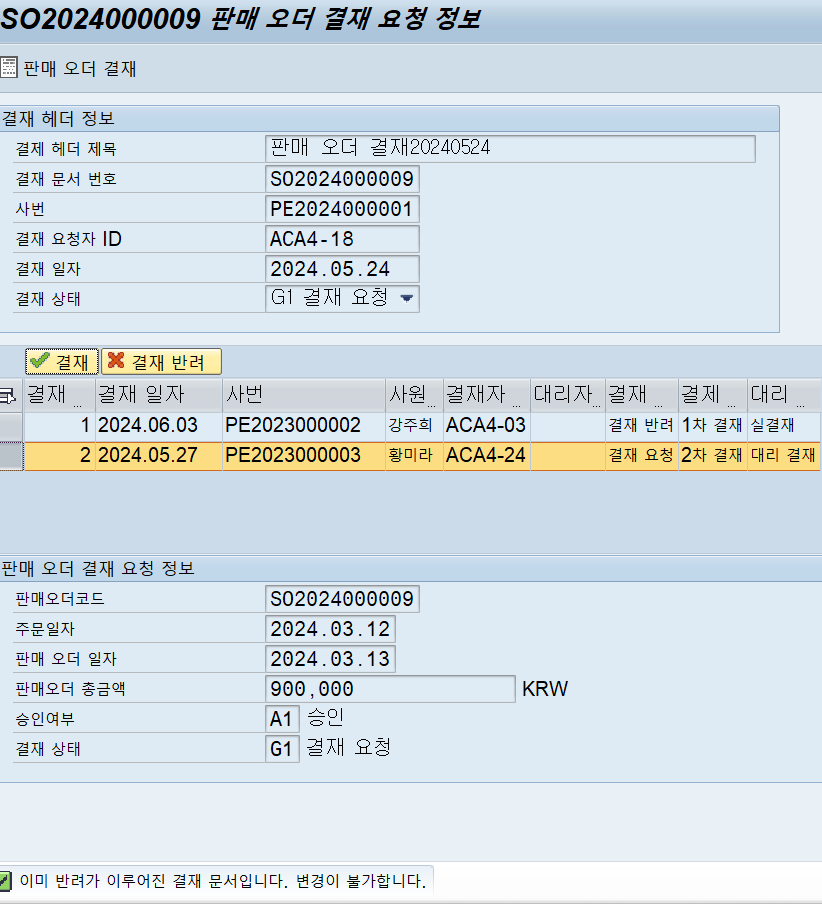Click the 결재 헤더 정보 group title
The width and height of the screenshot is (822, 904).
58,119
